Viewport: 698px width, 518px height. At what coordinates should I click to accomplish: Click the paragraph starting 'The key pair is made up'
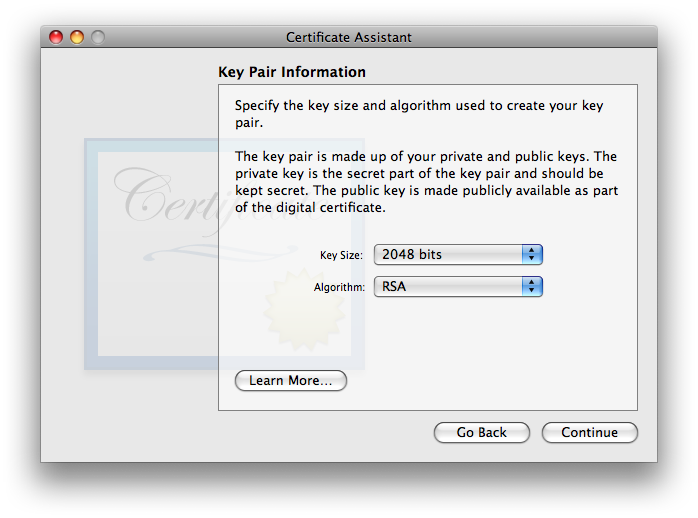point(426,182)
